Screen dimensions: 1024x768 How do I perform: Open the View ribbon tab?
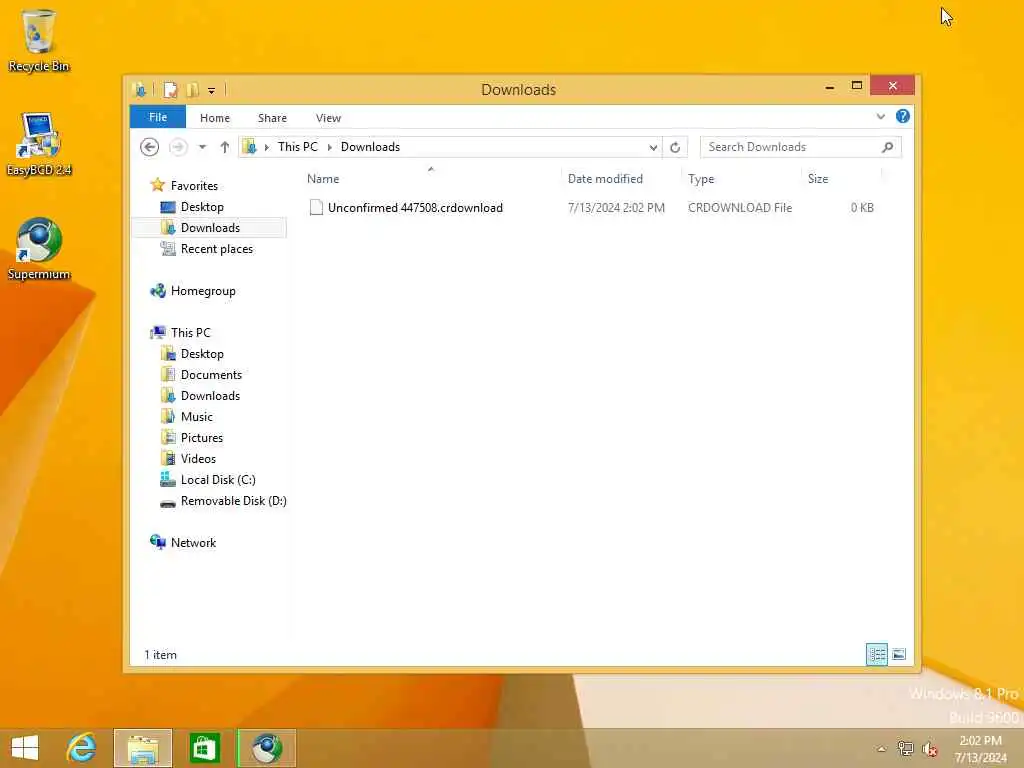point(328,118)
